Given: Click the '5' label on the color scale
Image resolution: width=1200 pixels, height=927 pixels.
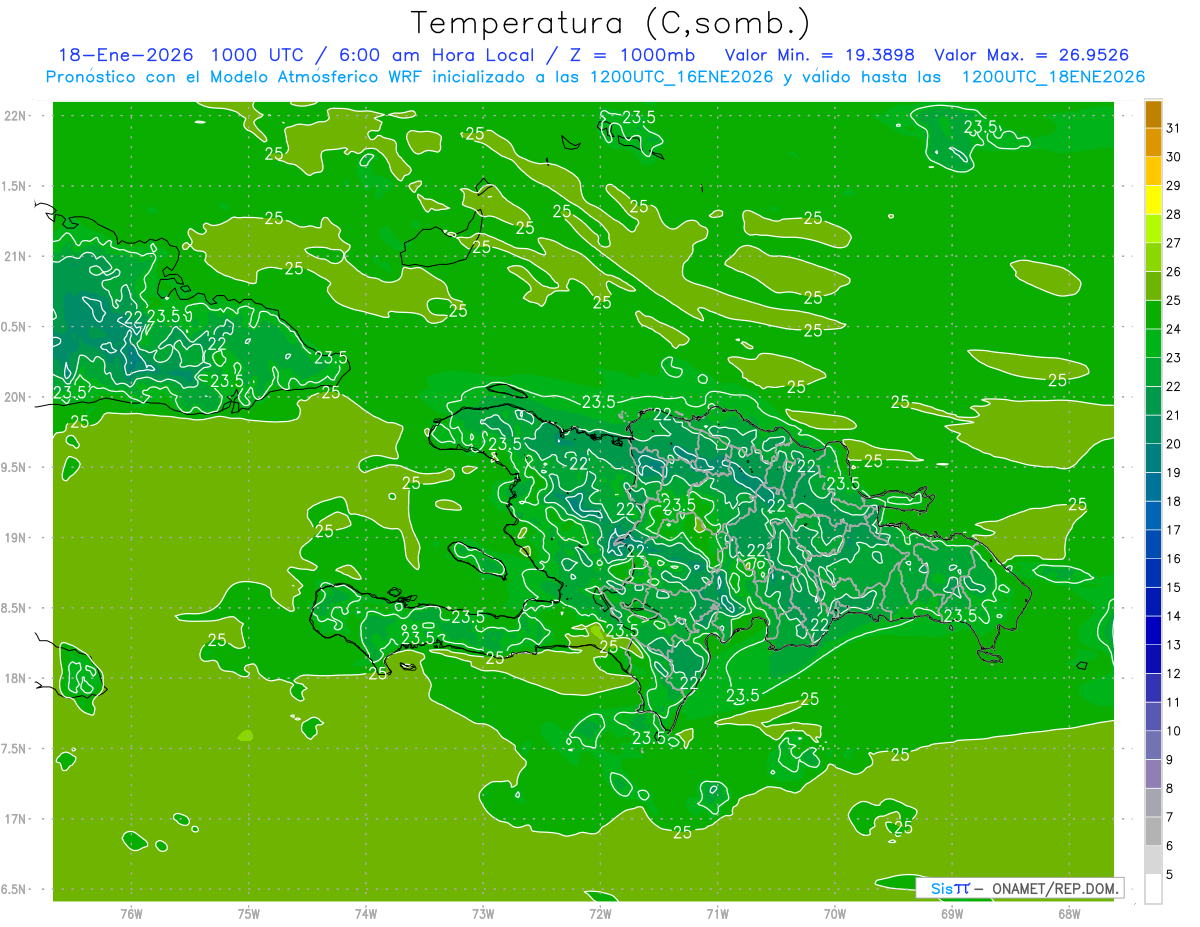Looking at the screenshot, I should click(x=1170, y=875).
